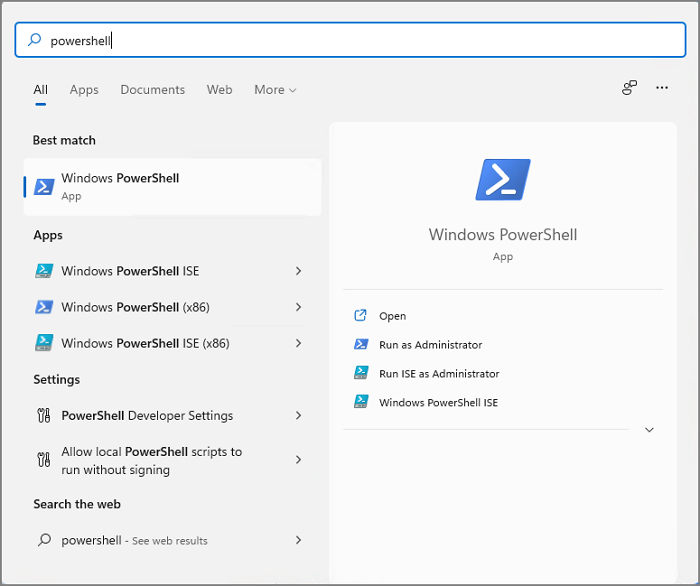700x586 pixels.
Task: Select the Windows PowerShell best match result
Action: click(x=172, y=186)
